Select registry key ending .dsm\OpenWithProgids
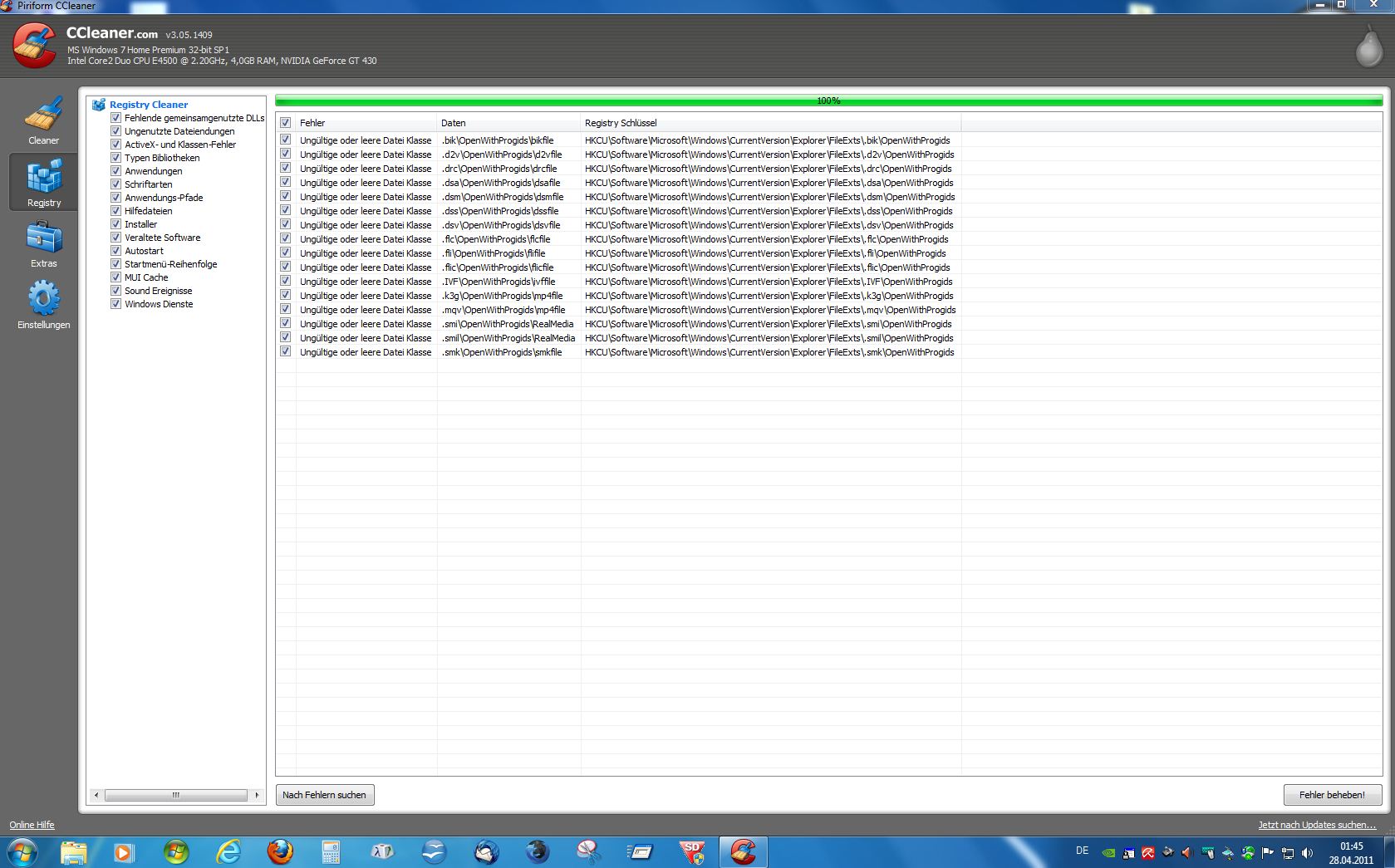The width and height of the screenshot is (1395, 868). [x=769, y=197]
